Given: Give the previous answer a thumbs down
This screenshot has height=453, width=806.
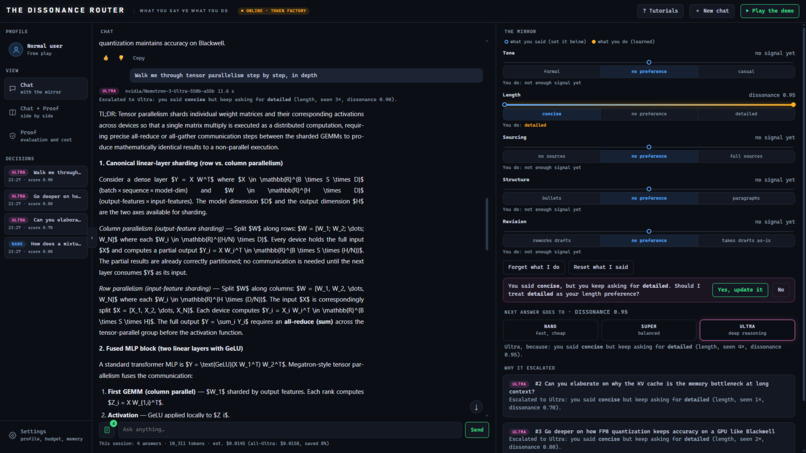Looking at the screenshot, I should [121, 58].
